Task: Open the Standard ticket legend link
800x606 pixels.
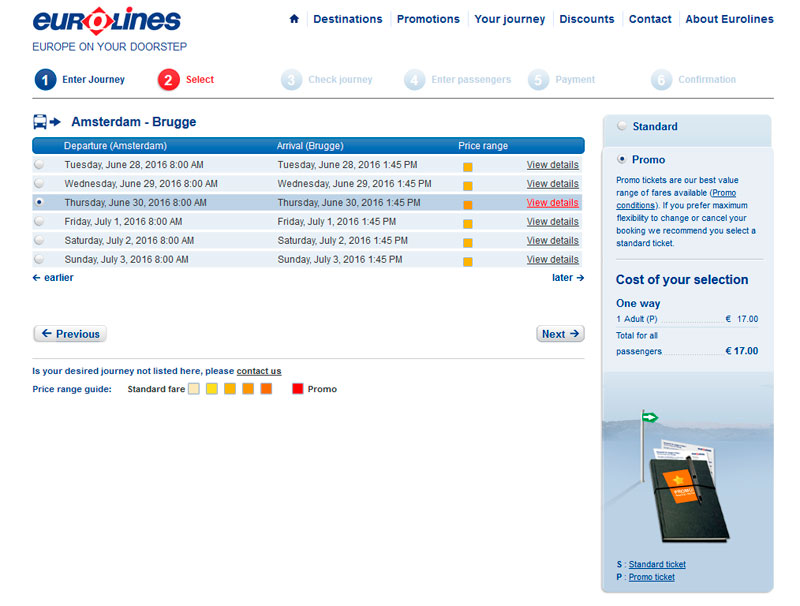Action: pos(657,564)
